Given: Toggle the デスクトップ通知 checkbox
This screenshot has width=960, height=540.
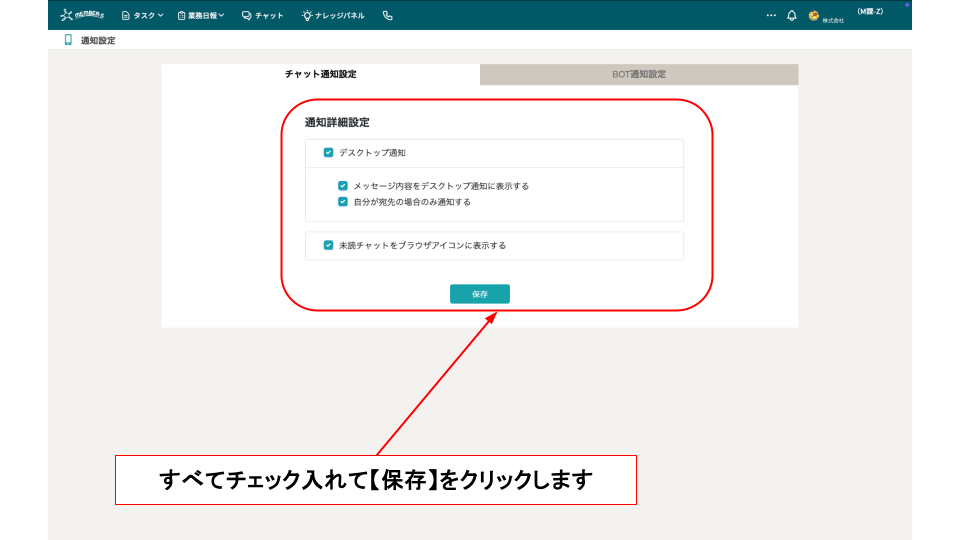Looking at the screenshot, I should click(x=328, y=153).
